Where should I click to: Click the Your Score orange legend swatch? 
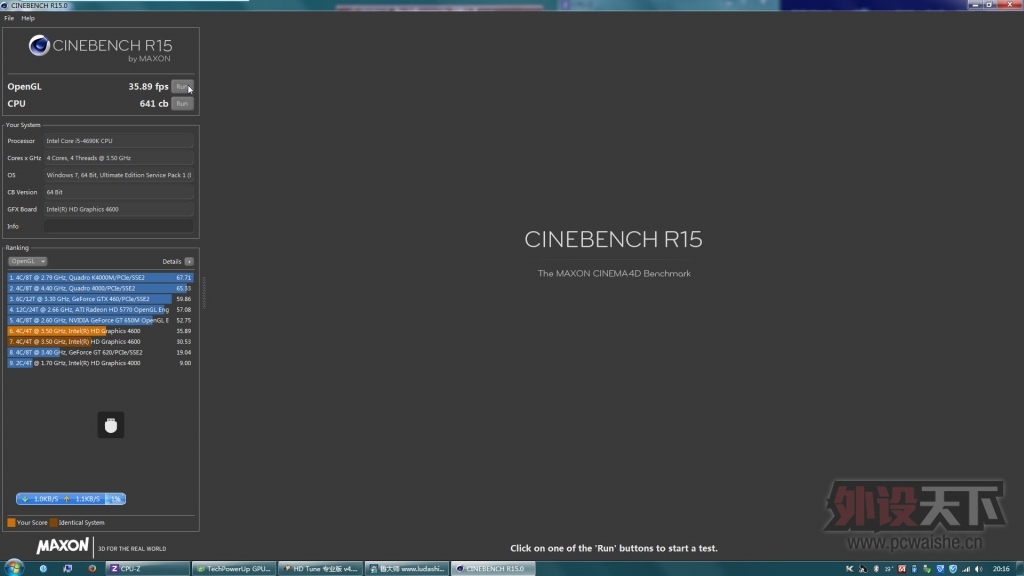[x=11, y=522]
